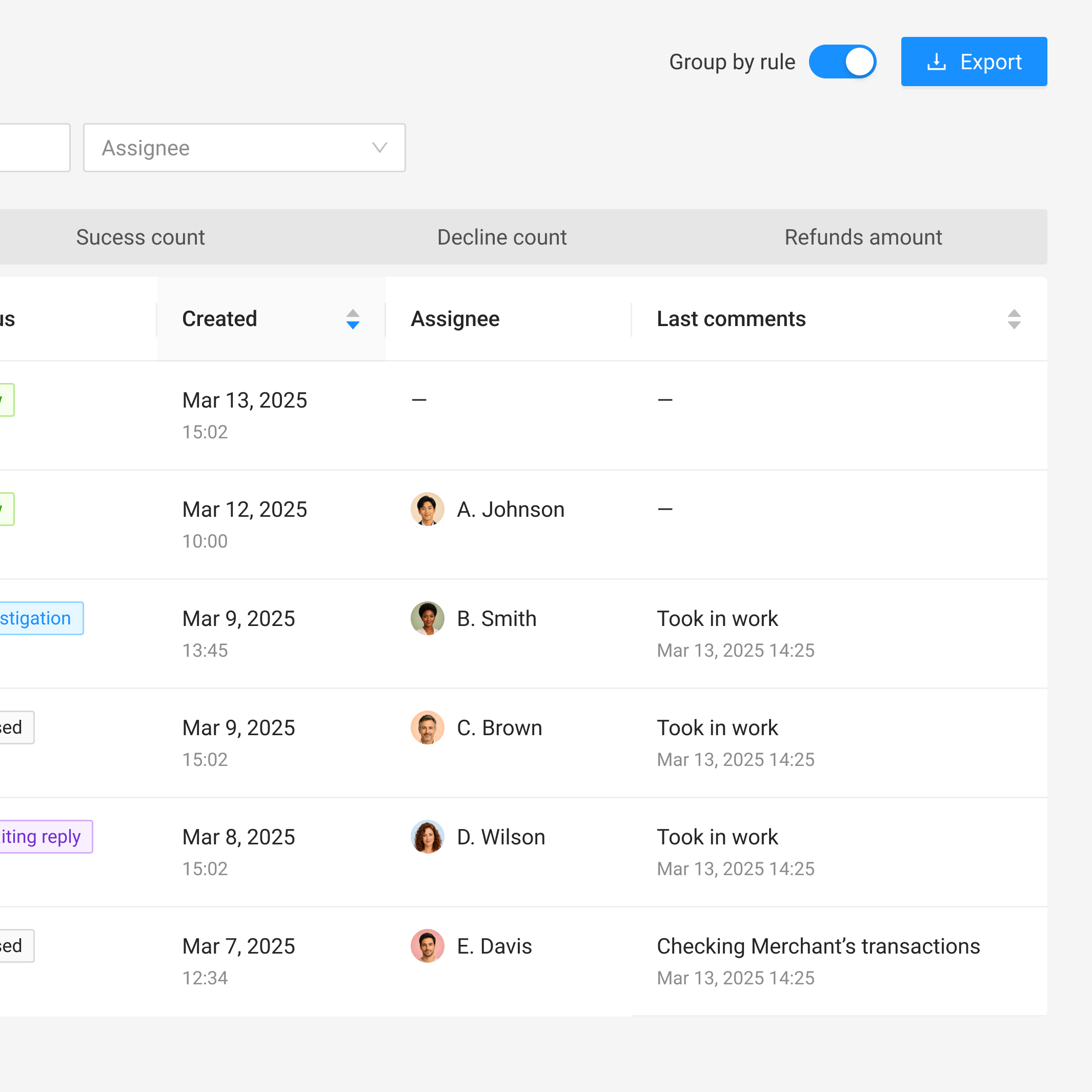
Task: Select assignee name D. Wilson
Action: (501, 837)
